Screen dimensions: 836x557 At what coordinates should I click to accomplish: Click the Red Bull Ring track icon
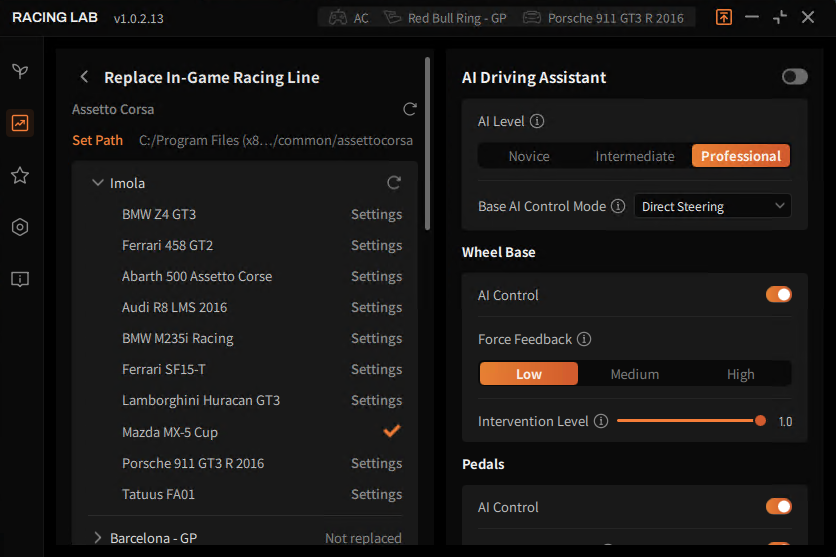[x=393, y=18]
